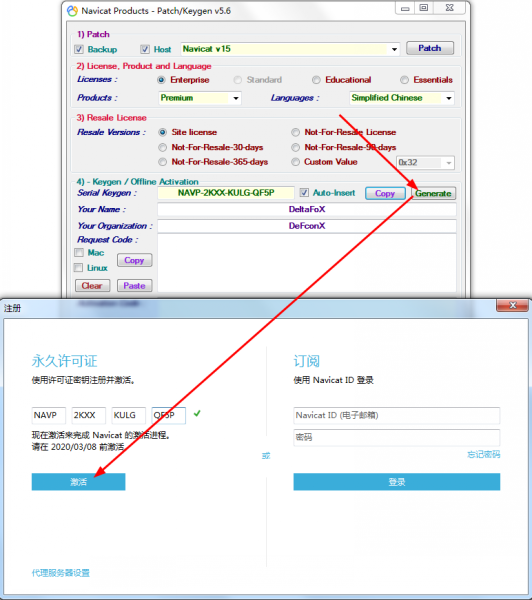Screen dimensions: 532x600
Task: Click the Navicat ID email input field
Action: coord(397,415)
